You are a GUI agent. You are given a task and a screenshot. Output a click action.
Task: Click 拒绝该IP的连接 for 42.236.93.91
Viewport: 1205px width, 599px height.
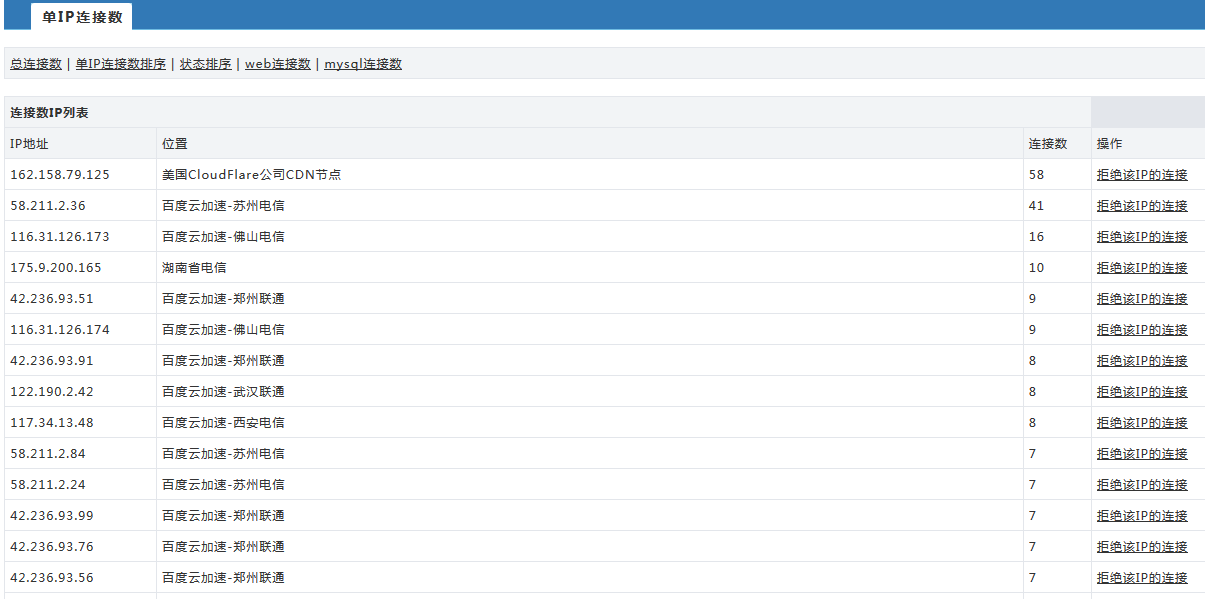1142,361
